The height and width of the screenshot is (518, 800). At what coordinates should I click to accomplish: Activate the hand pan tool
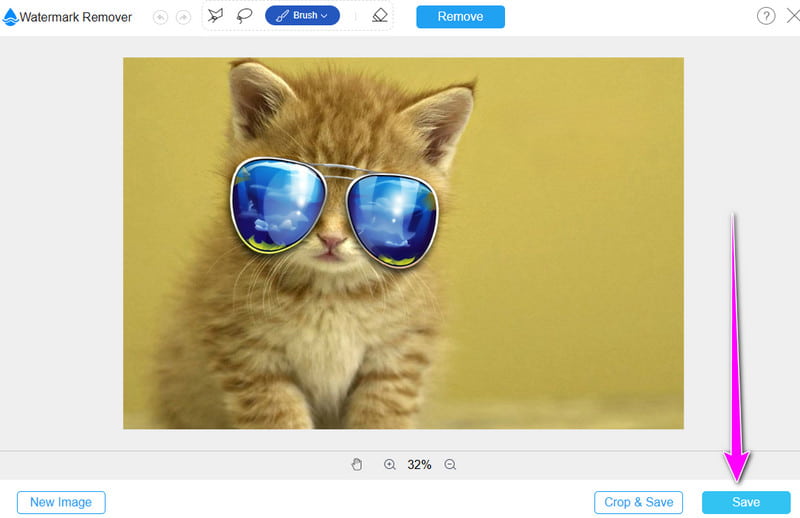pyautogui.click(x=358, y=465)
